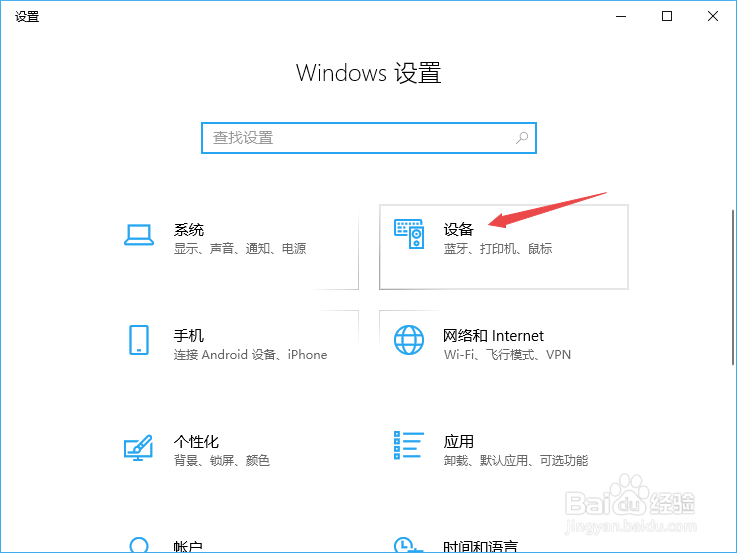Click the 显示、声音、通知、电源 description
Viewport: 737px width, 553px height.
pyautogui.click(x=240, y=249)
